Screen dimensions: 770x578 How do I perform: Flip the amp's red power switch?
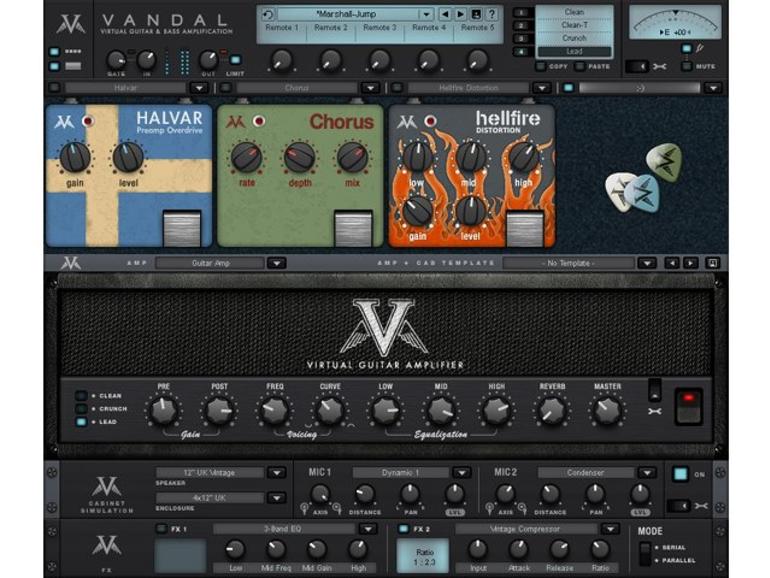click(x=688, y=406)
